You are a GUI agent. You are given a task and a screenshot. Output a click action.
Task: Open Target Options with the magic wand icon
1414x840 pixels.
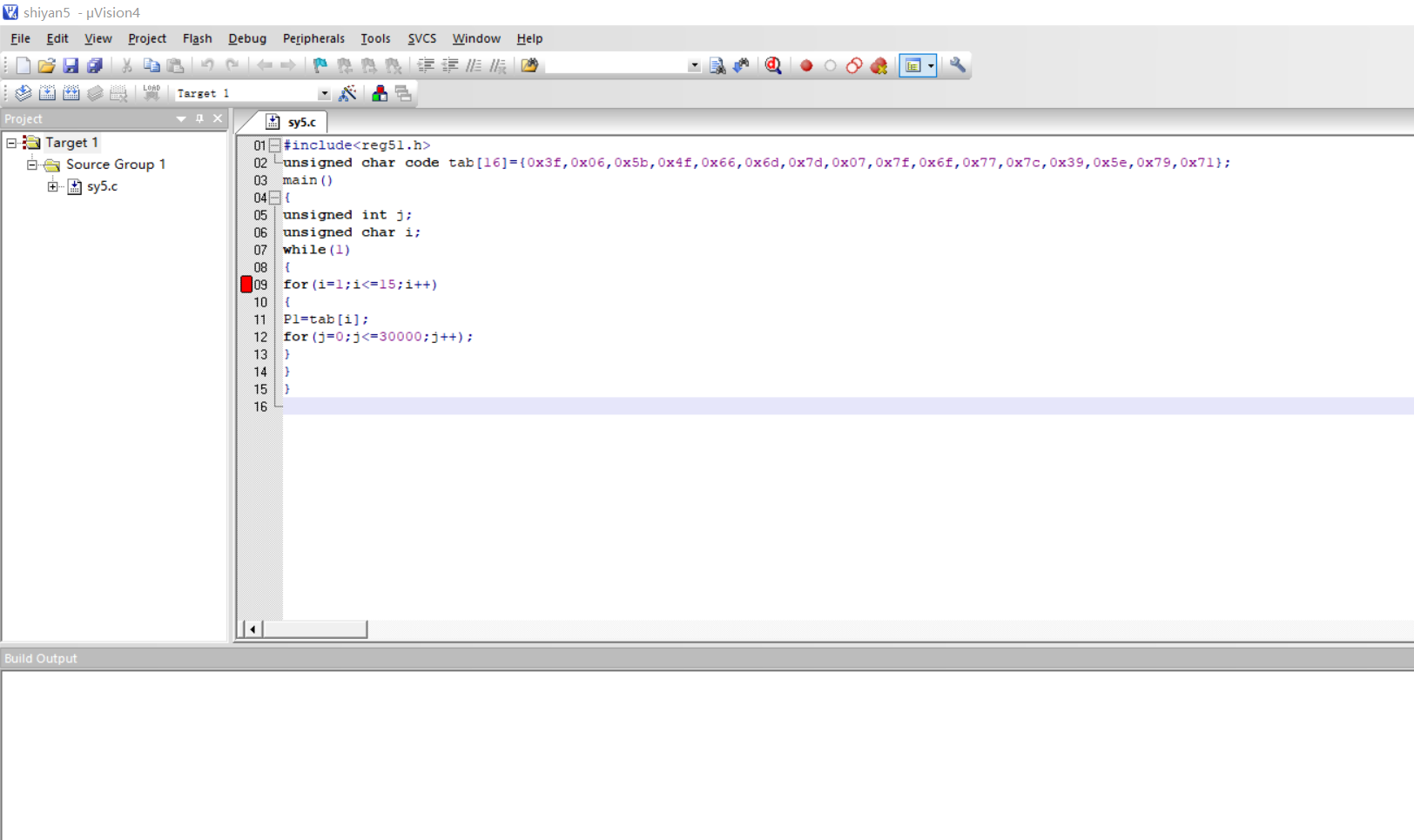coord(347,93)
